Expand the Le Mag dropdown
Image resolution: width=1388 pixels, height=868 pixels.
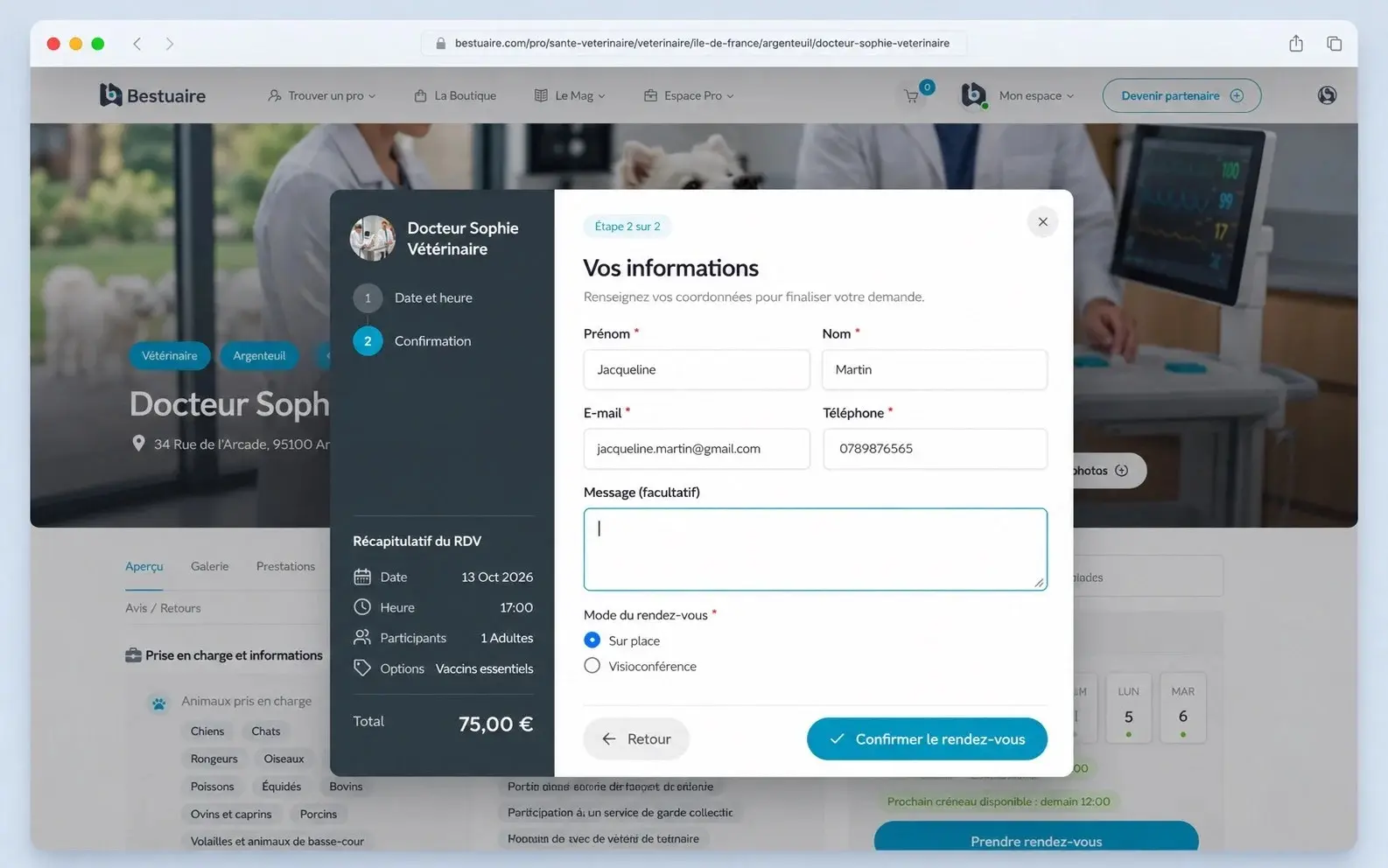(x=570, y=95)
